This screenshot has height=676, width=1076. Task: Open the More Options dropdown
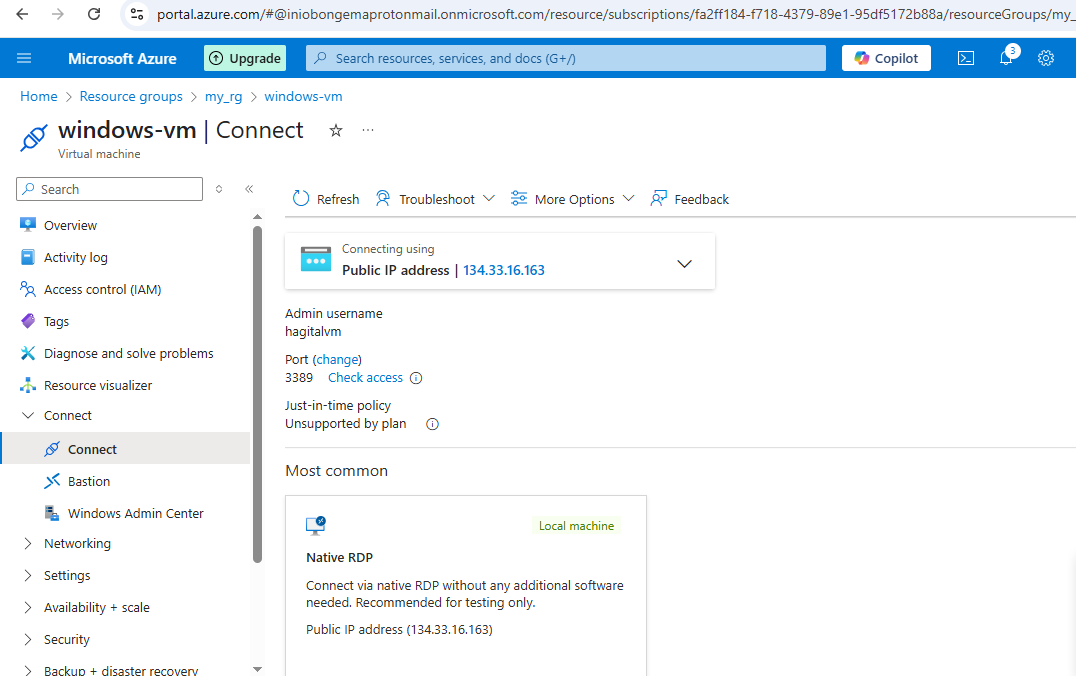coord(572,199)
